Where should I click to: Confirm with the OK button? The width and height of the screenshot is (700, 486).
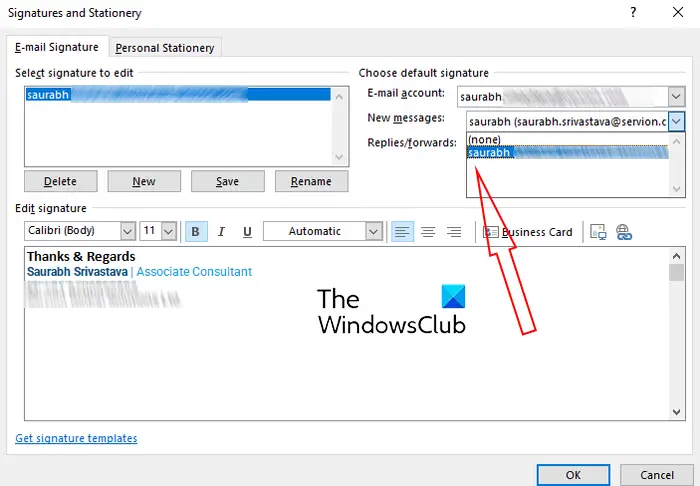573,475
